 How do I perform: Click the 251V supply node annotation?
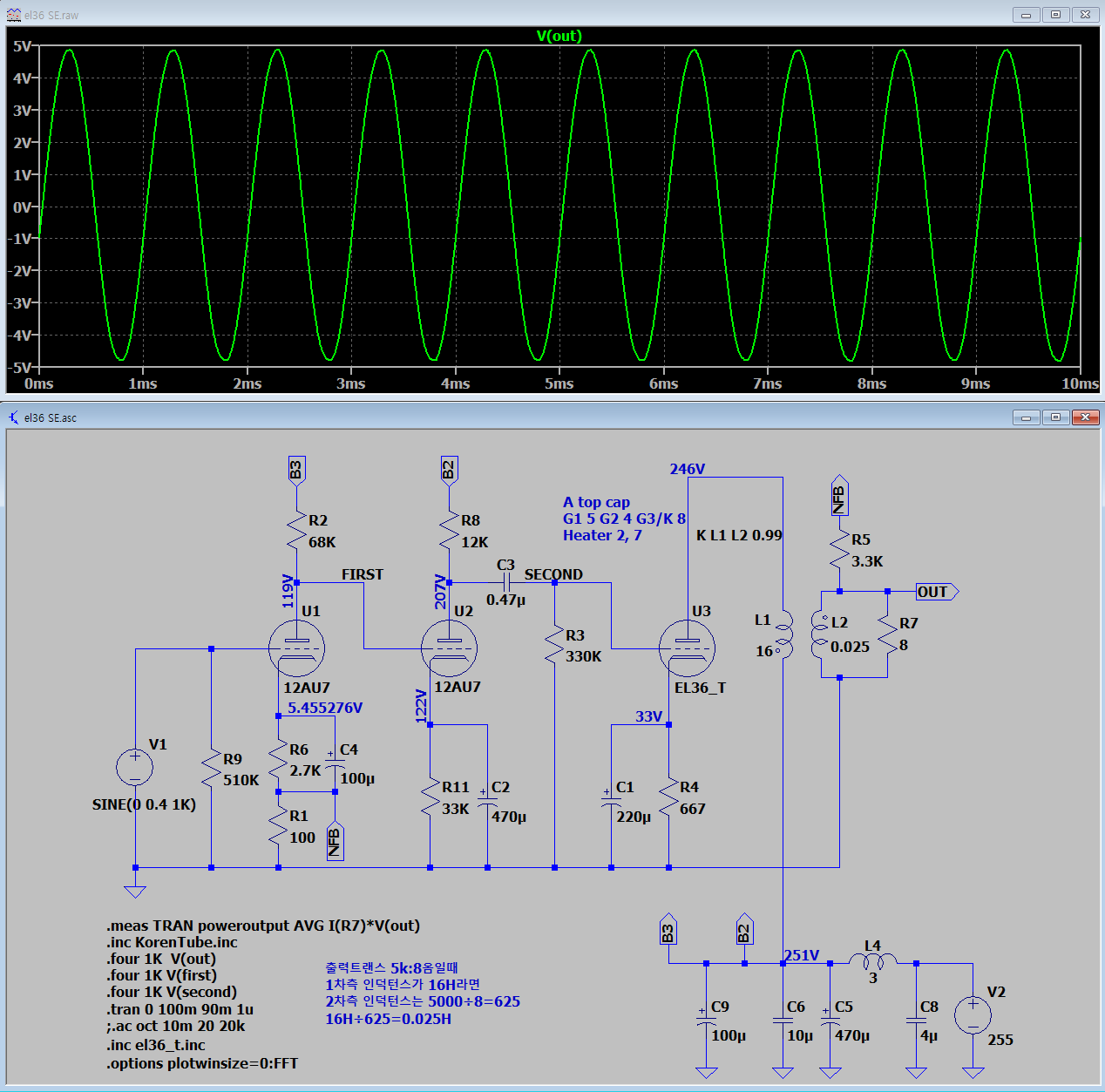coord(802,955)
